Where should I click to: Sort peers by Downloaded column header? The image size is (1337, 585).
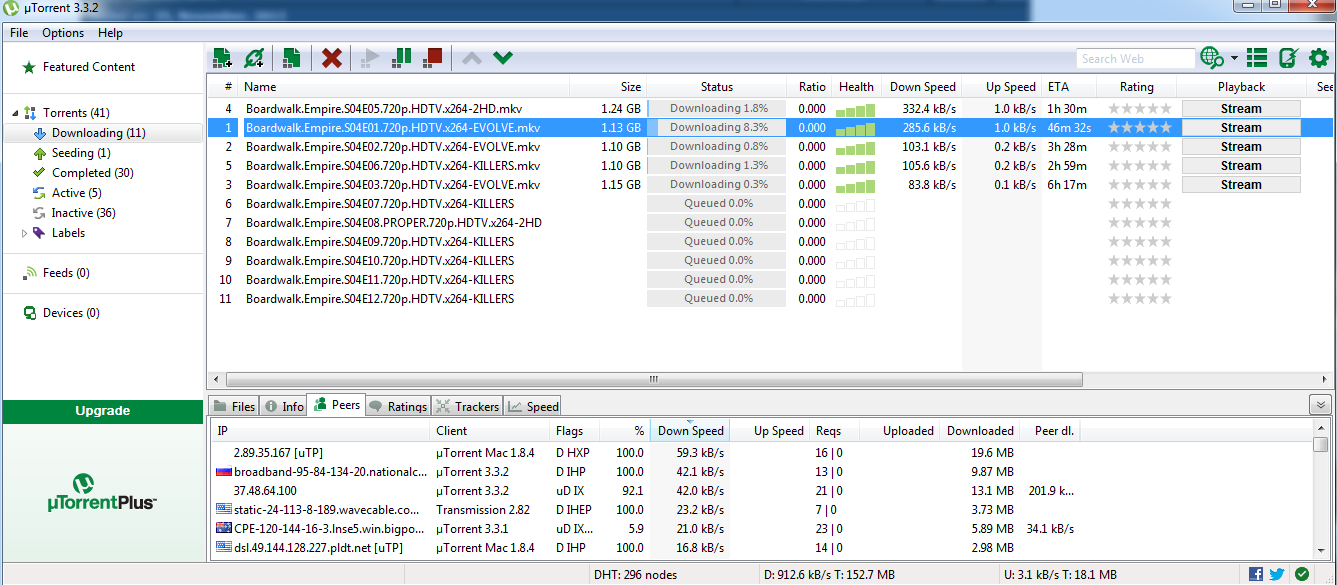(980, 431)
